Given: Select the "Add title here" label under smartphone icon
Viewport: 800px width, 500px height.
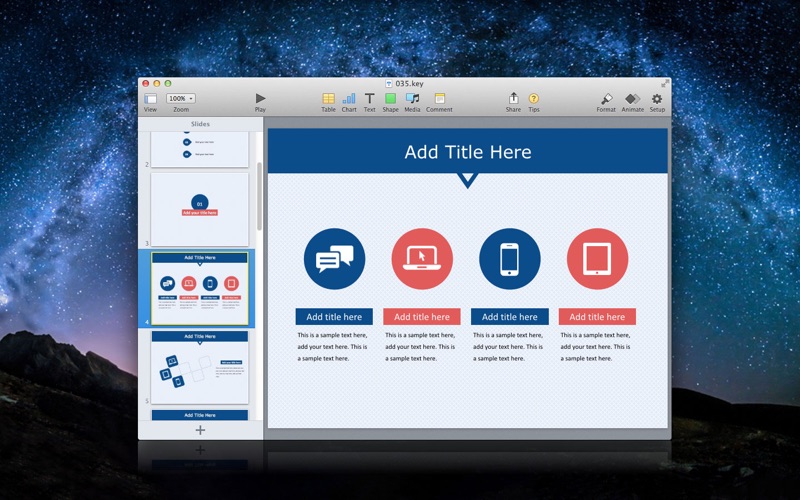Looking at the screenshot, I should [510, 317].
